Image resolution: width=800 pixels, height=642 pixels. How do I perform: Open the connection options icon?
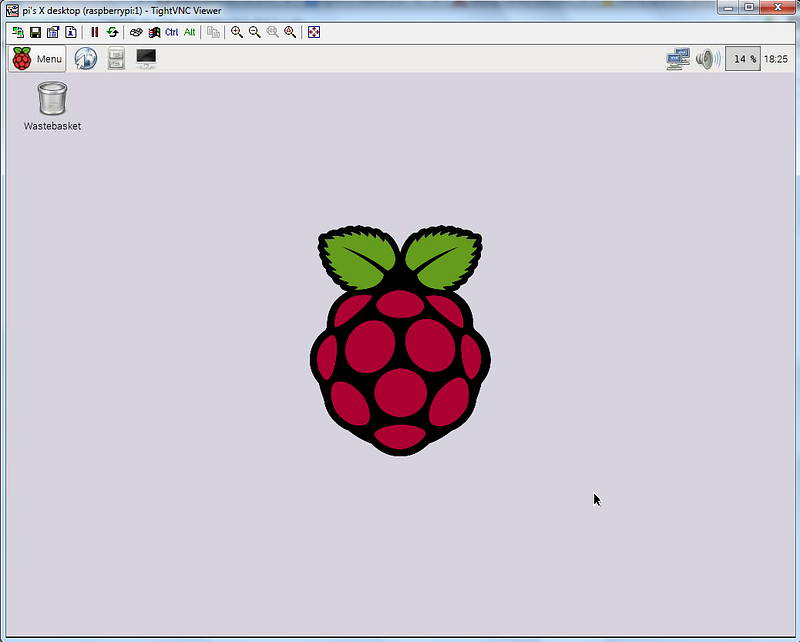pyautogui.click(x=53, y=32)
